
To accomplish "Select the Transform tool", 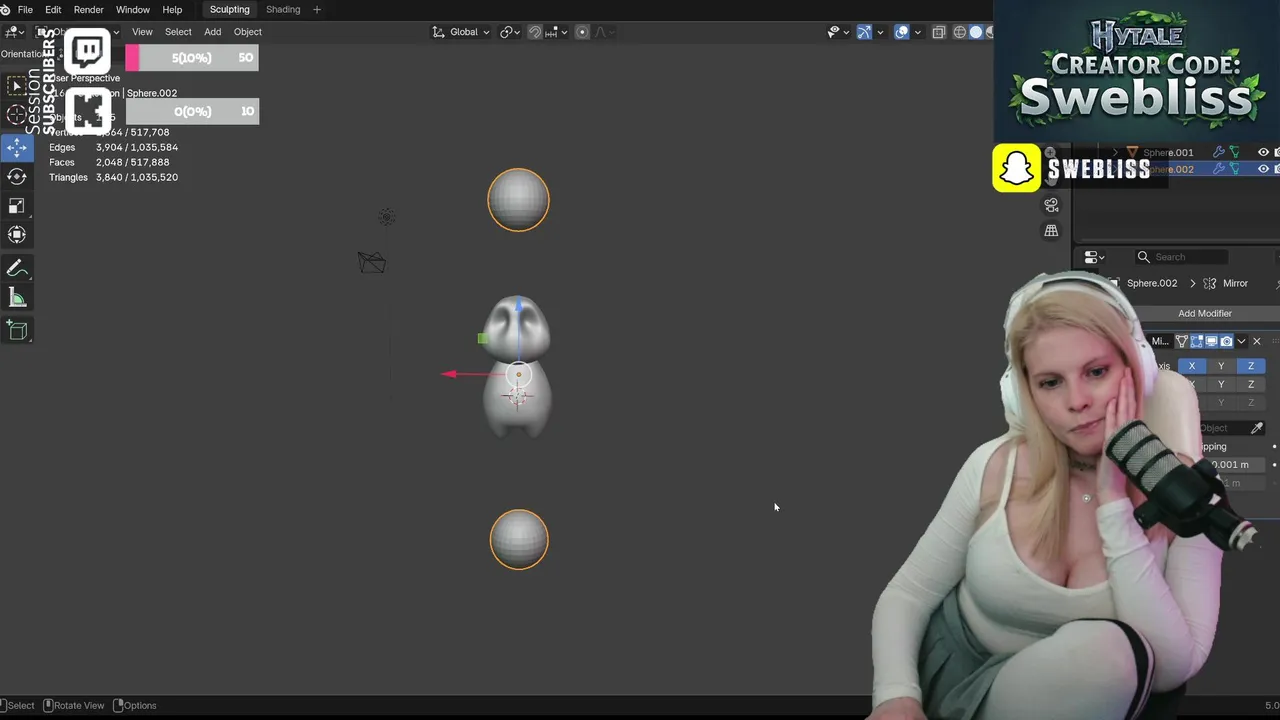I will tap(17, 234).
